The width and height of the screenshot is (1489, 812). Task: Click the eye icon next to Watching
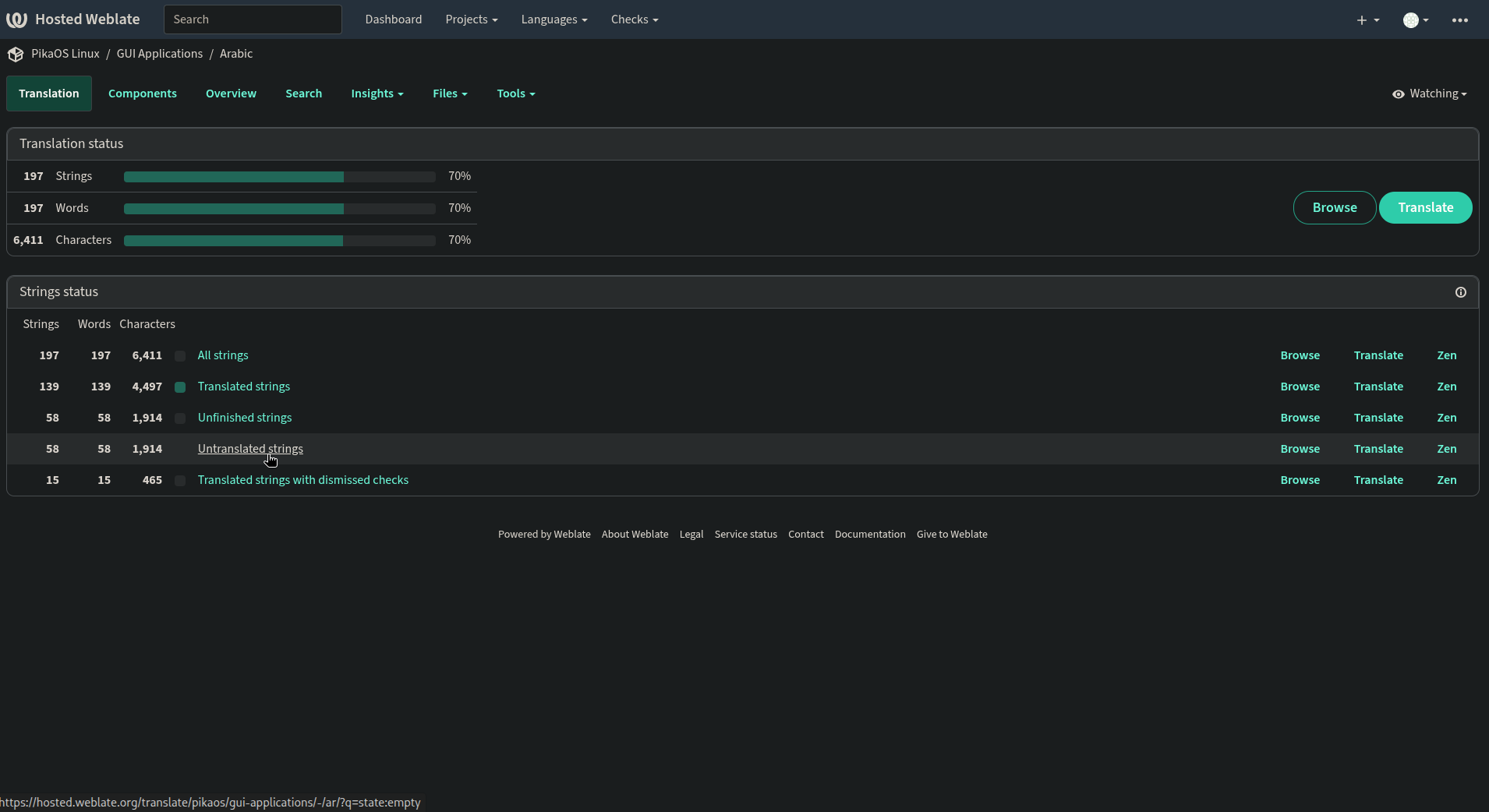pos(1399,94)
